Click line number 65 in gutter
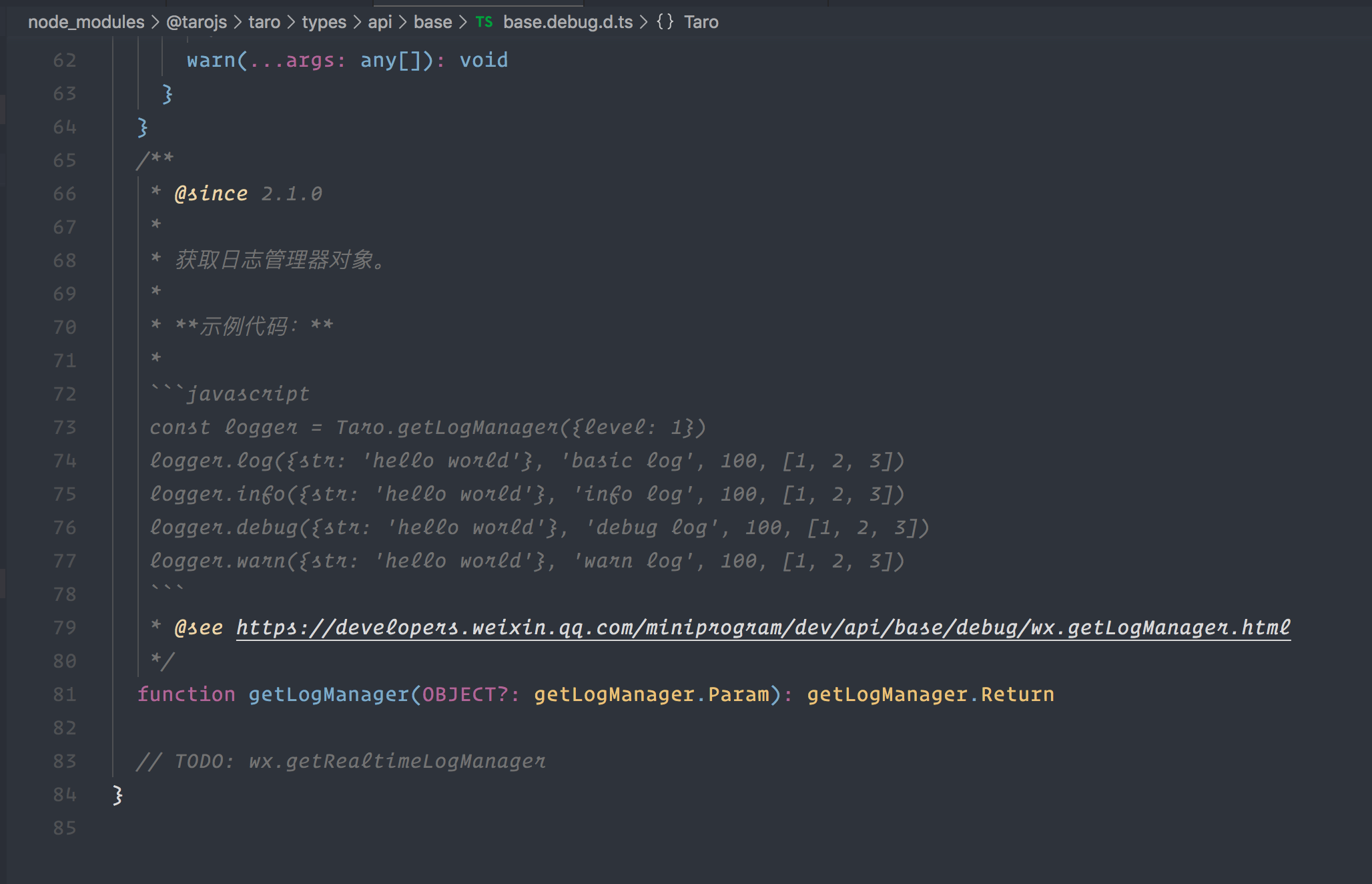This screenshot has width=1372, height=884. click(64, 160)
